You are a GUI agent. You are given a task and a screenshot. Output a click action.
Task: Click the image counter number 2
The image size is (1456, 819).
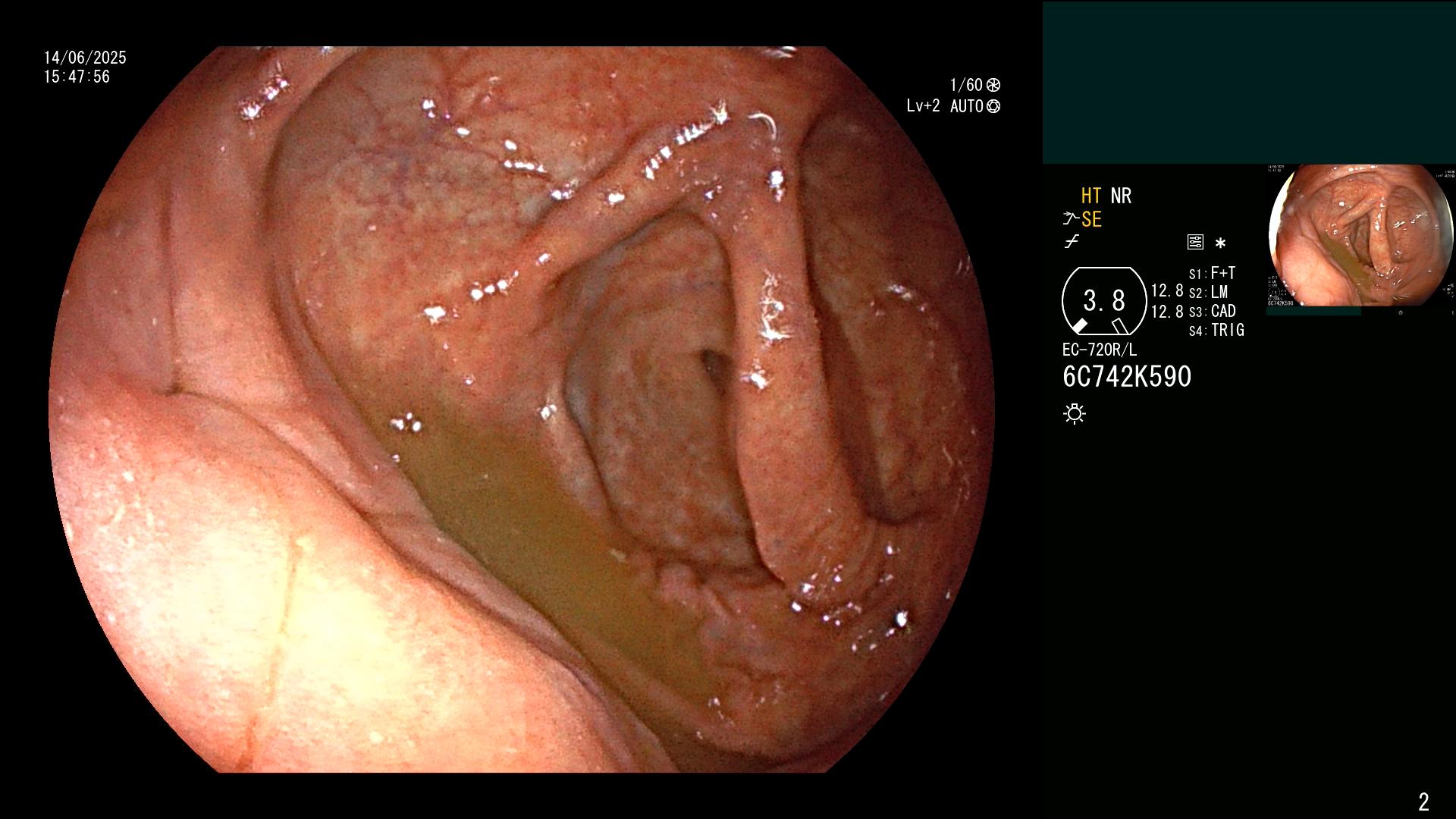tap(1423, 801)
